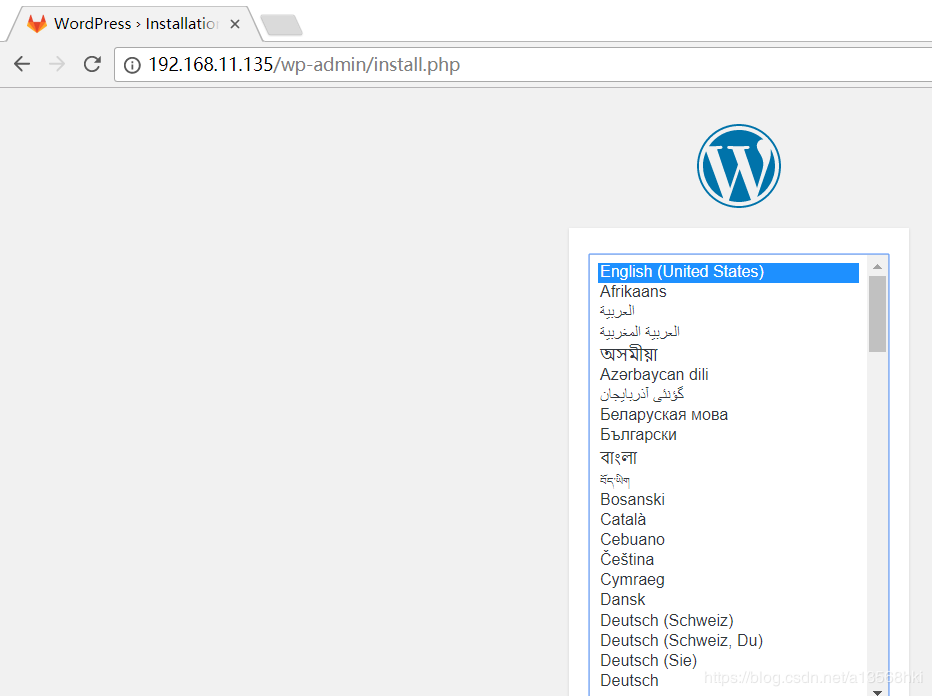Click the WordPress logo
This screenshot has height=696, width=932.
point(739,166)
